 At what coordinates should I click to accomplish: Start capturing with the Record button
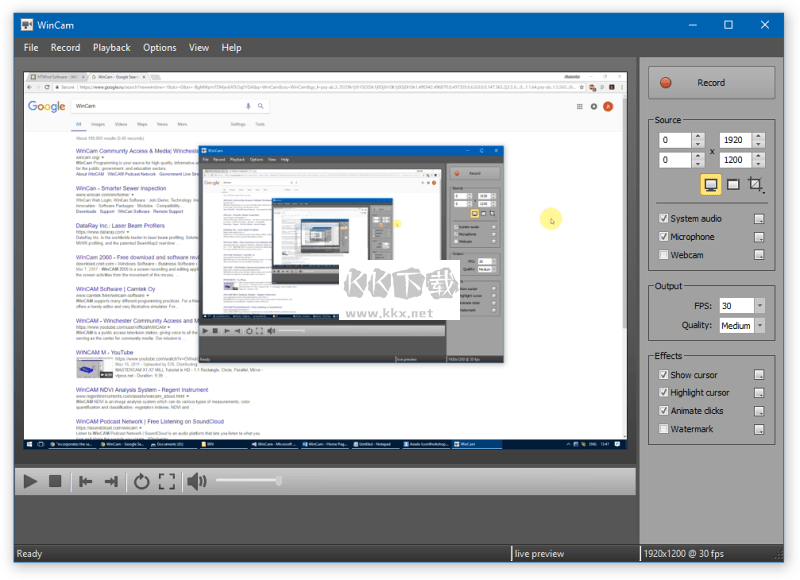[x=711, y=83]
